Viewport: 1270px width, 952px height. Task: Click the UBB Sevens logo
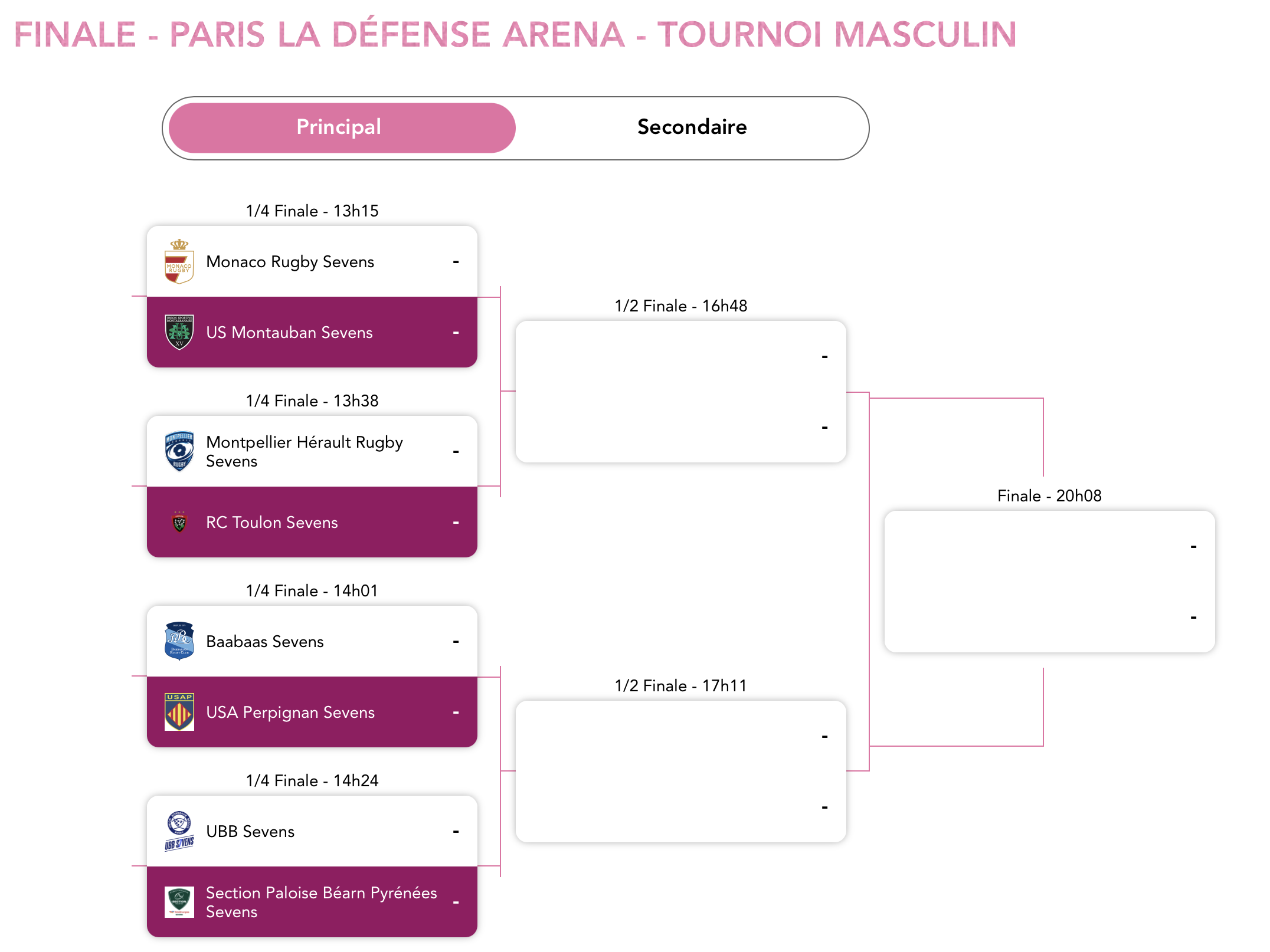[x=179, y=831]
